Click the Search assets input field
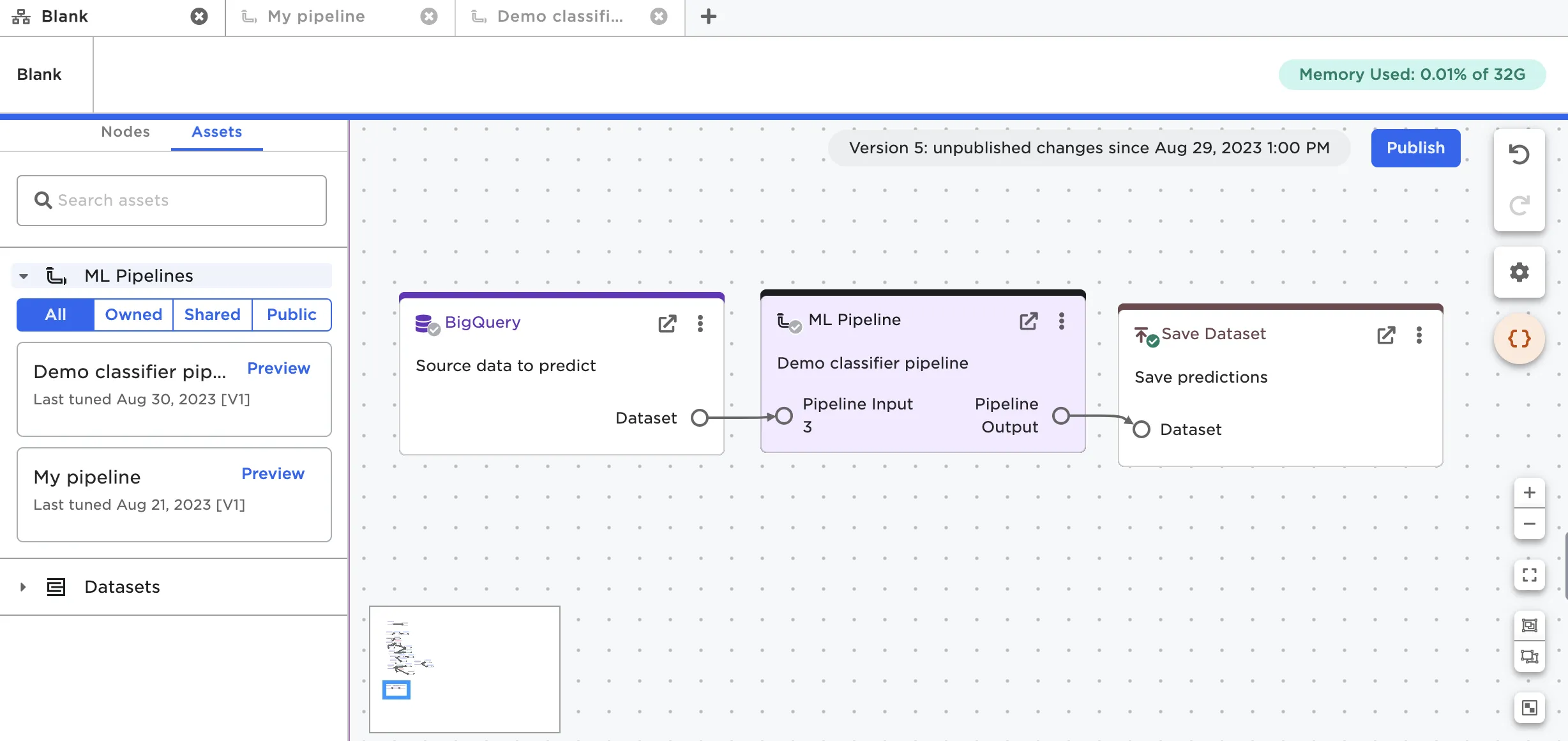This screenshot has width=1568, height=741. pyautogui.click(x=172, y=201)
